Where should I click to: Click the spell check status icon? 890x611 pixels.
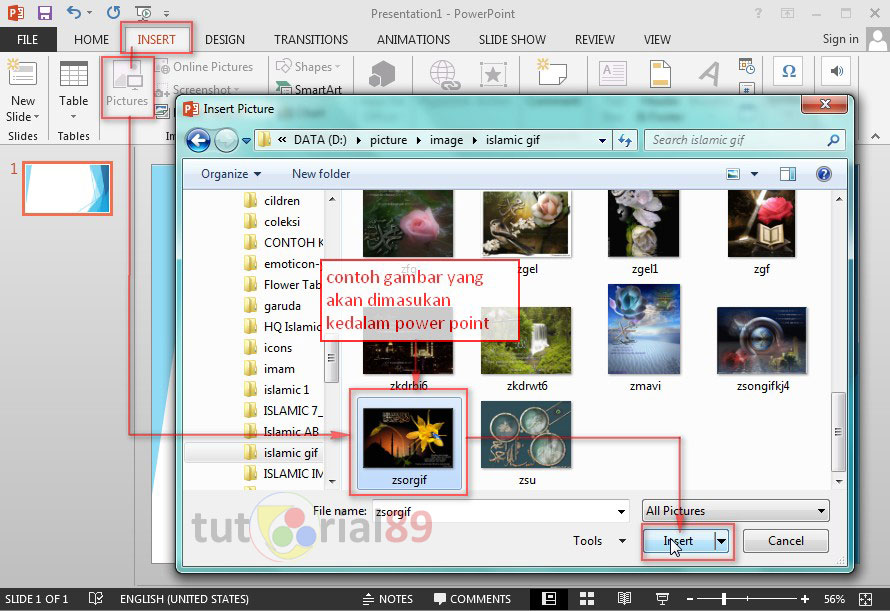(x=96, y=599)
